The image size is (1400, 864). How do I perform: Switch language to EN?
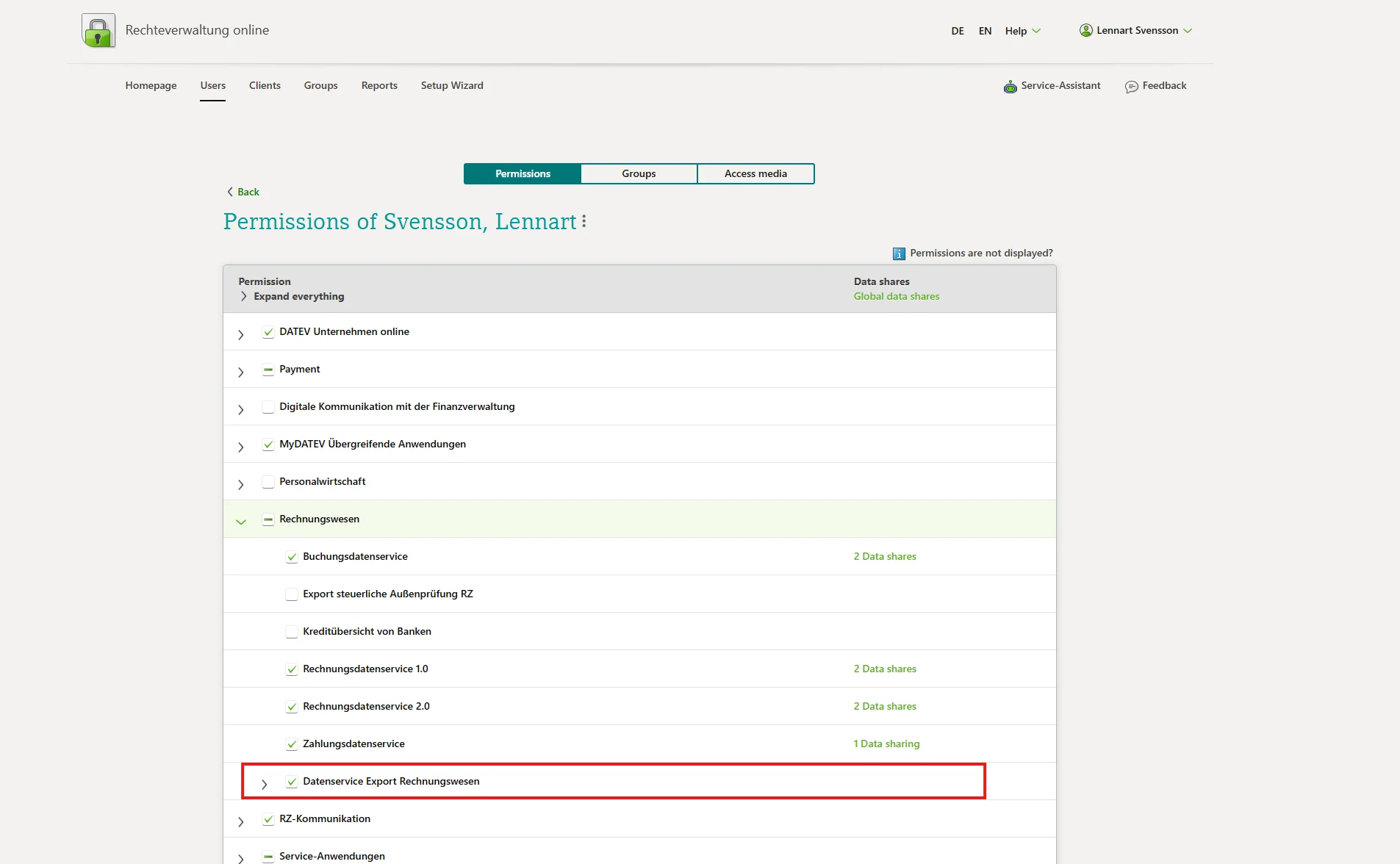pos(985,31)
